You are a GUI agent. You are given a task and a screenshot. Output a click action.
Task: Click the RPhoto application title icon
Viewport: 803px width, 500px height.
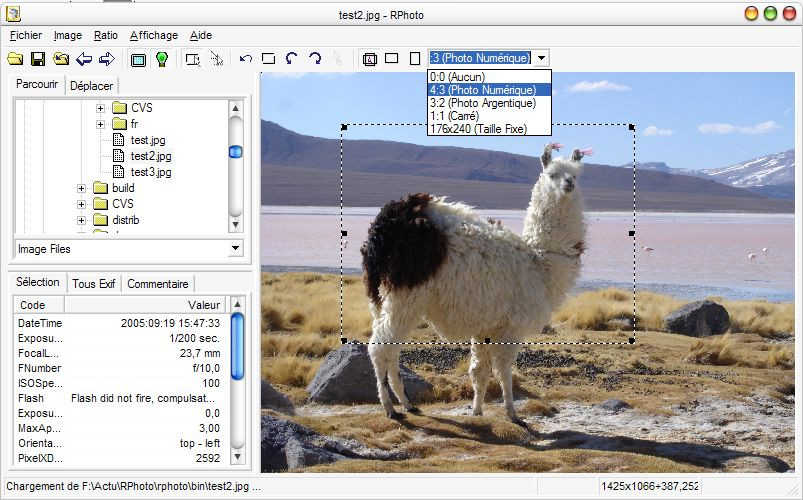(13, 14)
